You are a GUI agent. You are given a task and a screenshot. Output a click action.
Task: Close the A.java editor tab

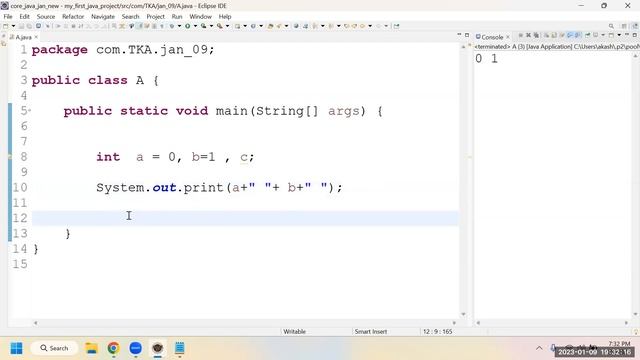pos(36,37)
